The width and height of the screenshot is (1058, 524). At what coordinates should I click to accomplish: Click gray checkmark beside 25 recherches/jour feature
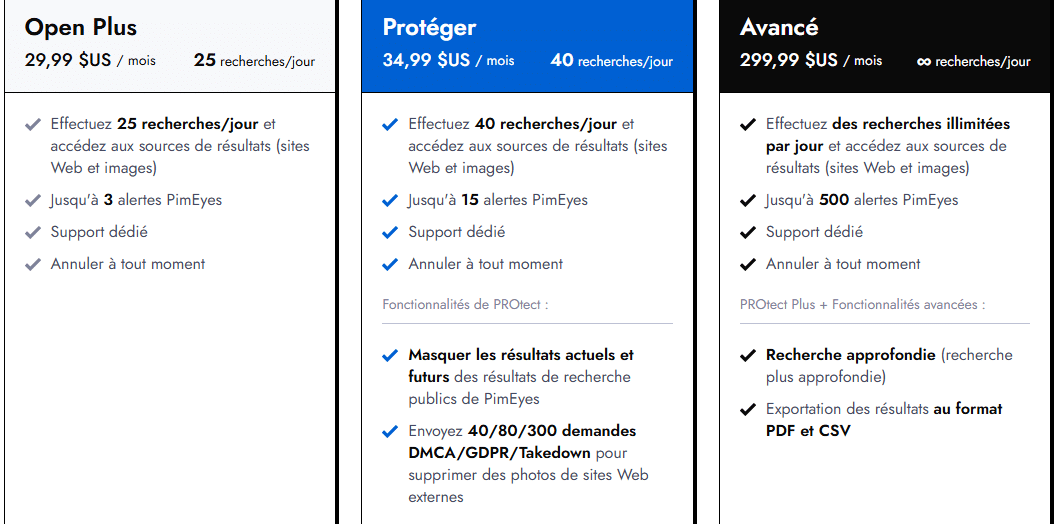(x=33, y=125)
